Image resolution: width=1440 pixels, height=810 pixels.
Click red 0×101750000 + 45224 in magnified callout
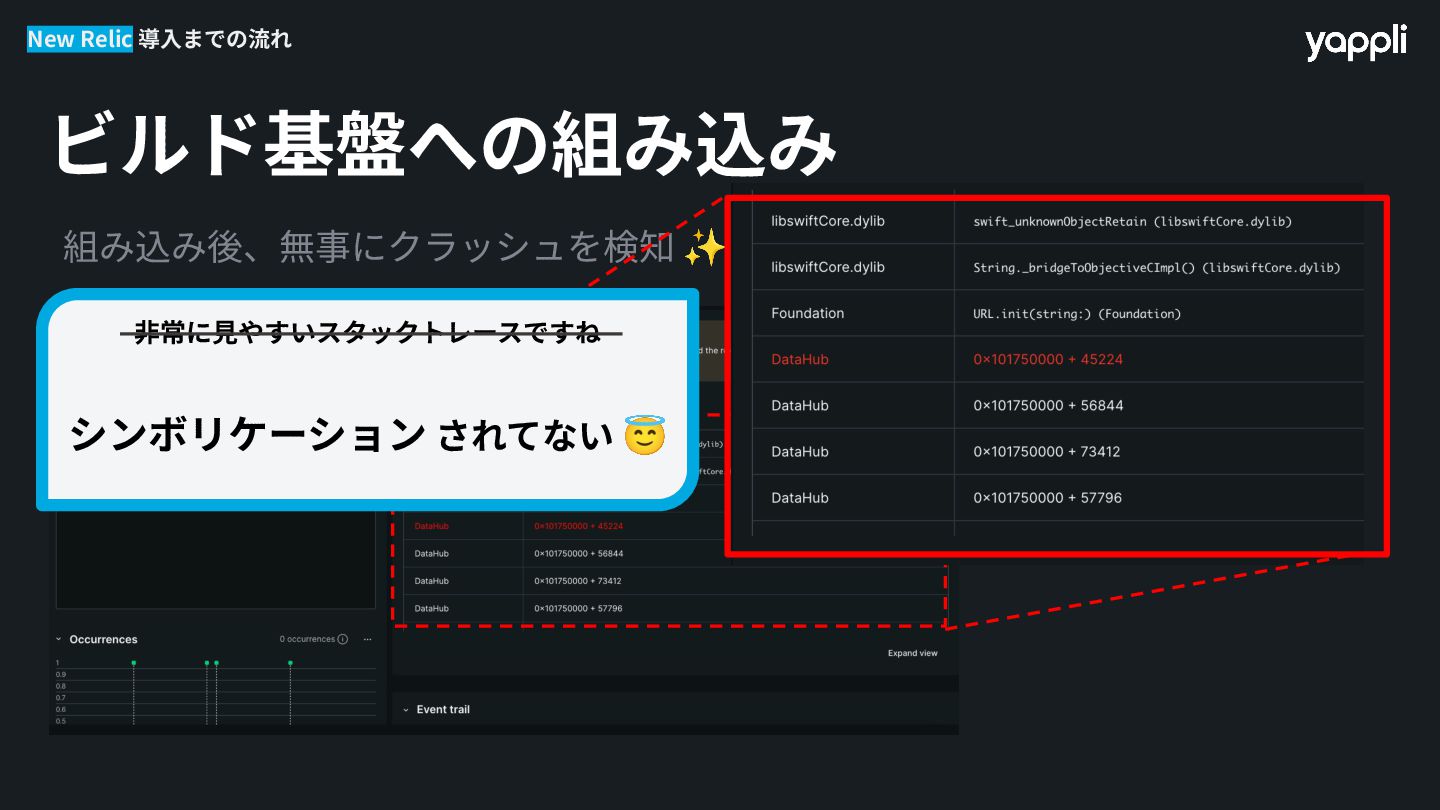tap(1048, 359)
